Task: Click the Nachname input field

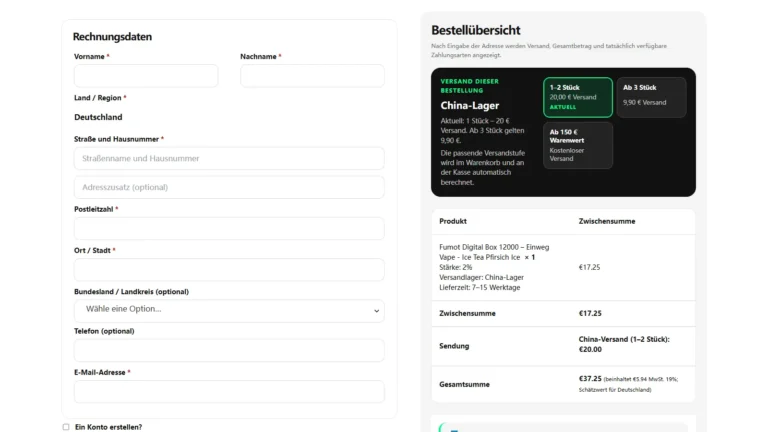Action: pos(312,76)
